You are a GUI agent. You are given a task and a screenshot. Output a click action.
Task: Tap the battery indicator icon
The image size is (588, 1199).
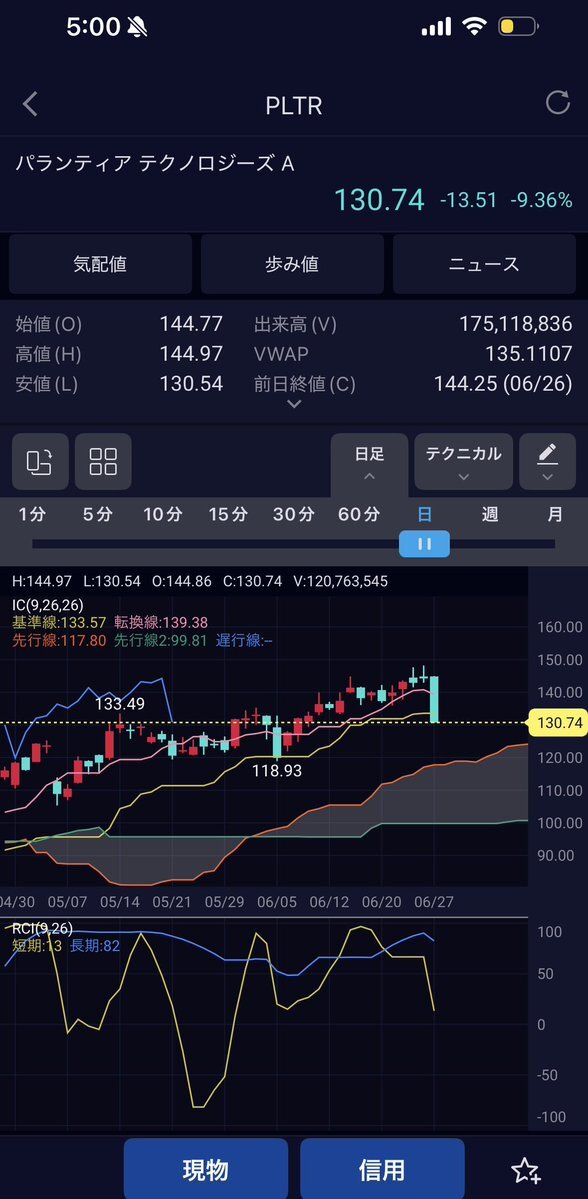pos(518,28)
